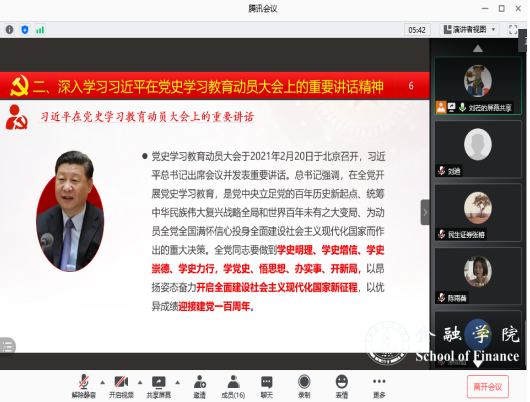Expand the arrow next to video button
The image size is (530, 402).
point(140,382)
